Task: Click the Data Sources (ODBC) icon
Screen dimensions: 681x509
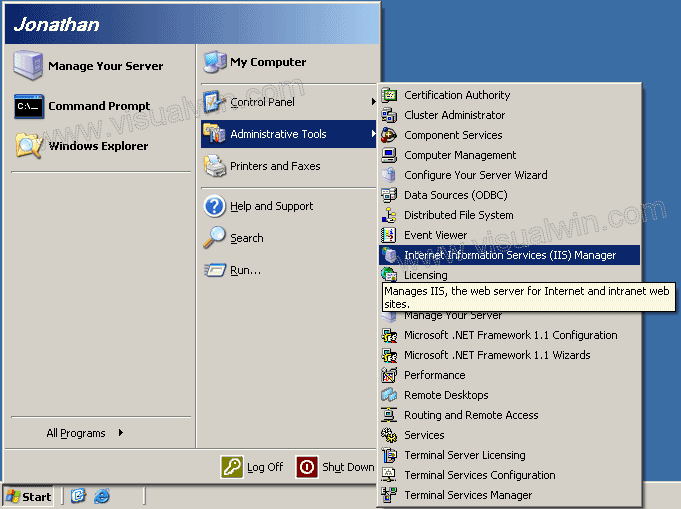Action: (x=389, y=195)
